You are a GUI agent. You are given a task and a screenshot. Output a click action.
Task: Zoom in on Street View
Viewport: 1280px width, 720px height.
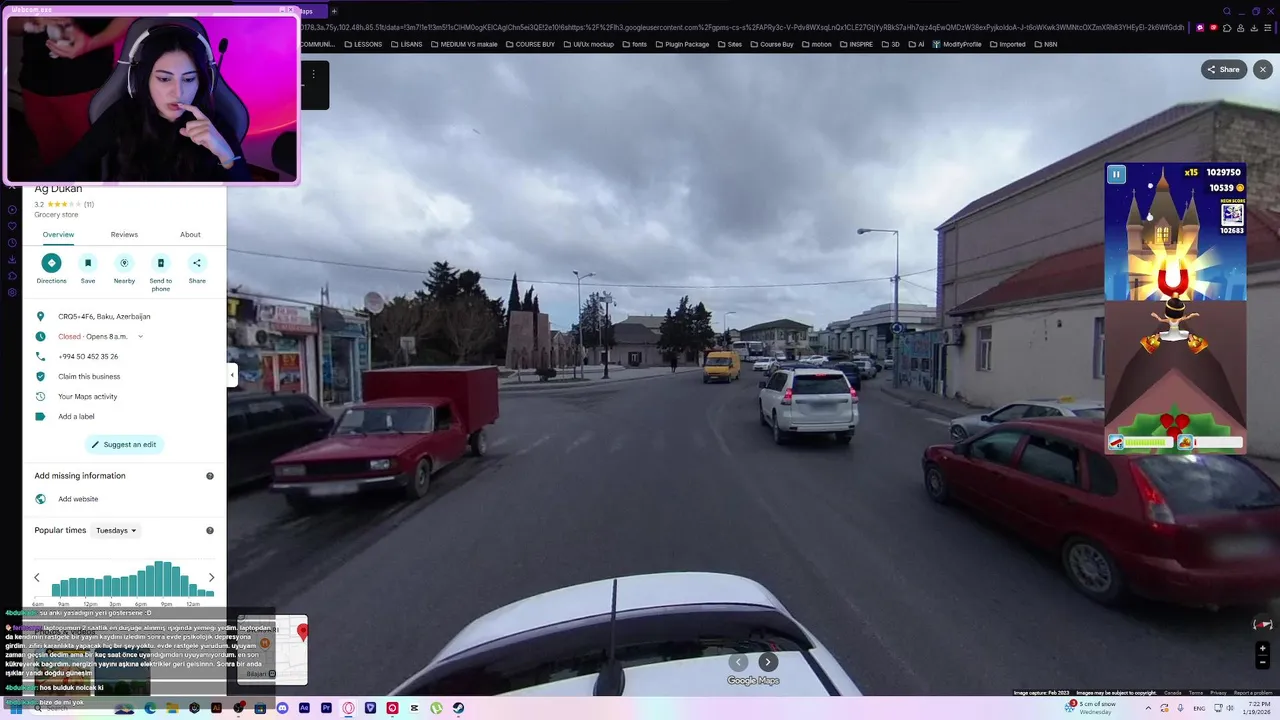pos(1262,649)
